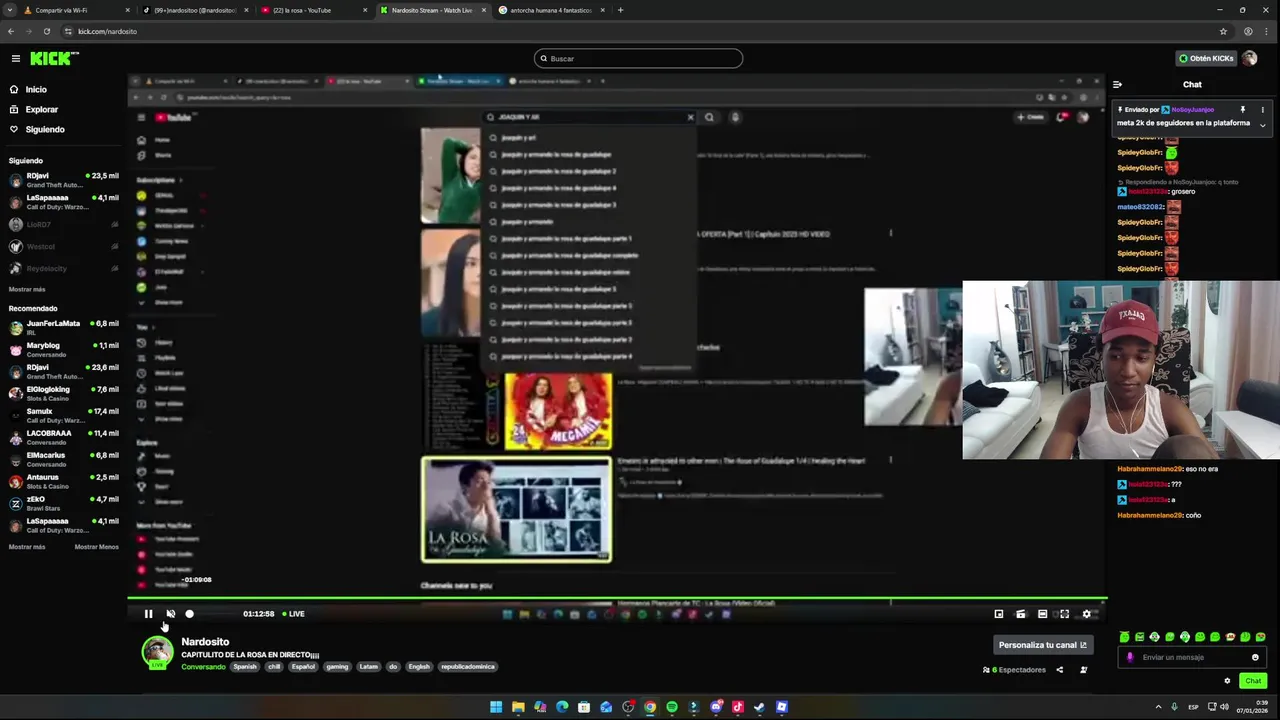The image size is (1280, 720).
Task: Open the user icon next to share
Action: (x=1083, y=670)
